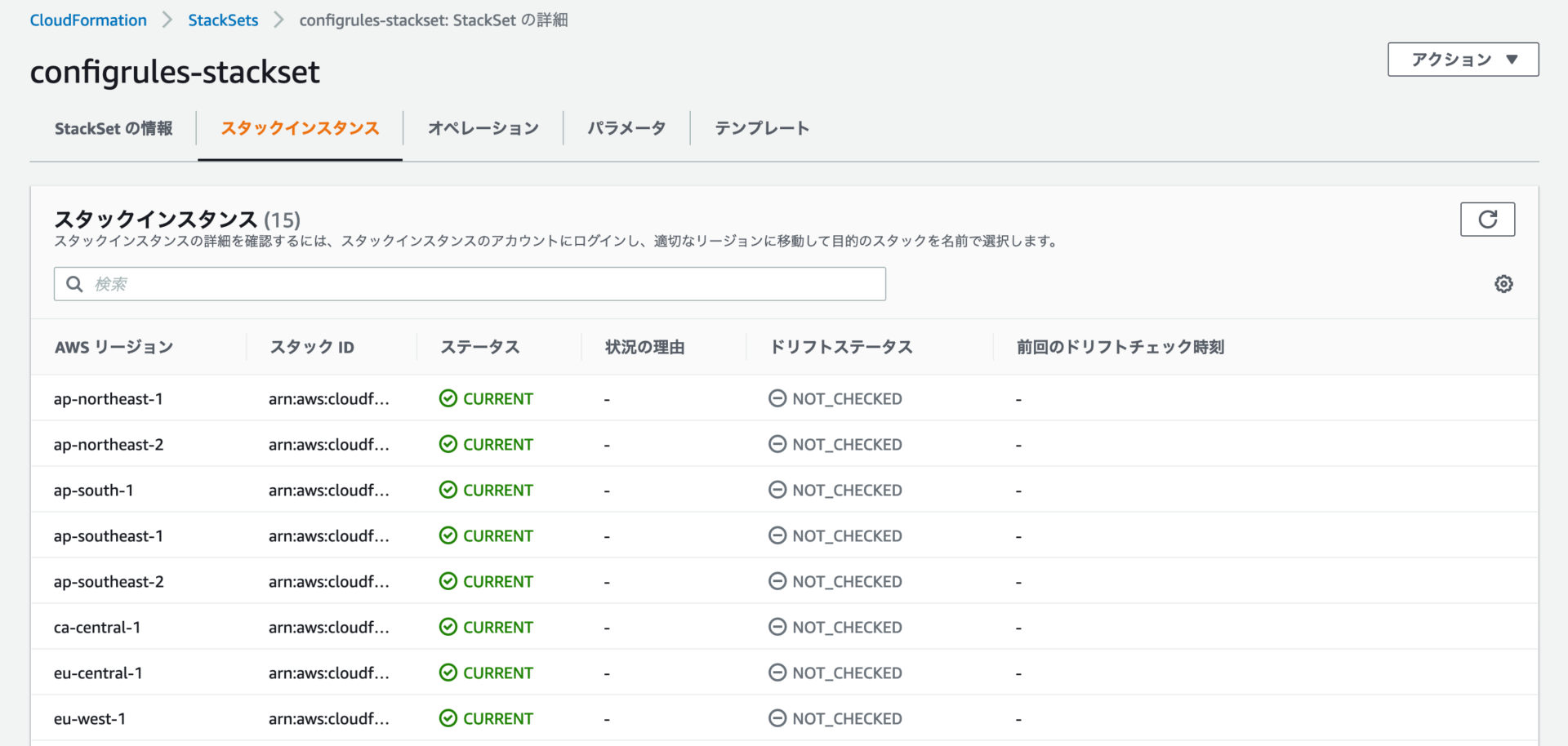This screenshot has height=746, width=1568.
Task: Select the StackSet の情報 tab
Action: [113, 128]
